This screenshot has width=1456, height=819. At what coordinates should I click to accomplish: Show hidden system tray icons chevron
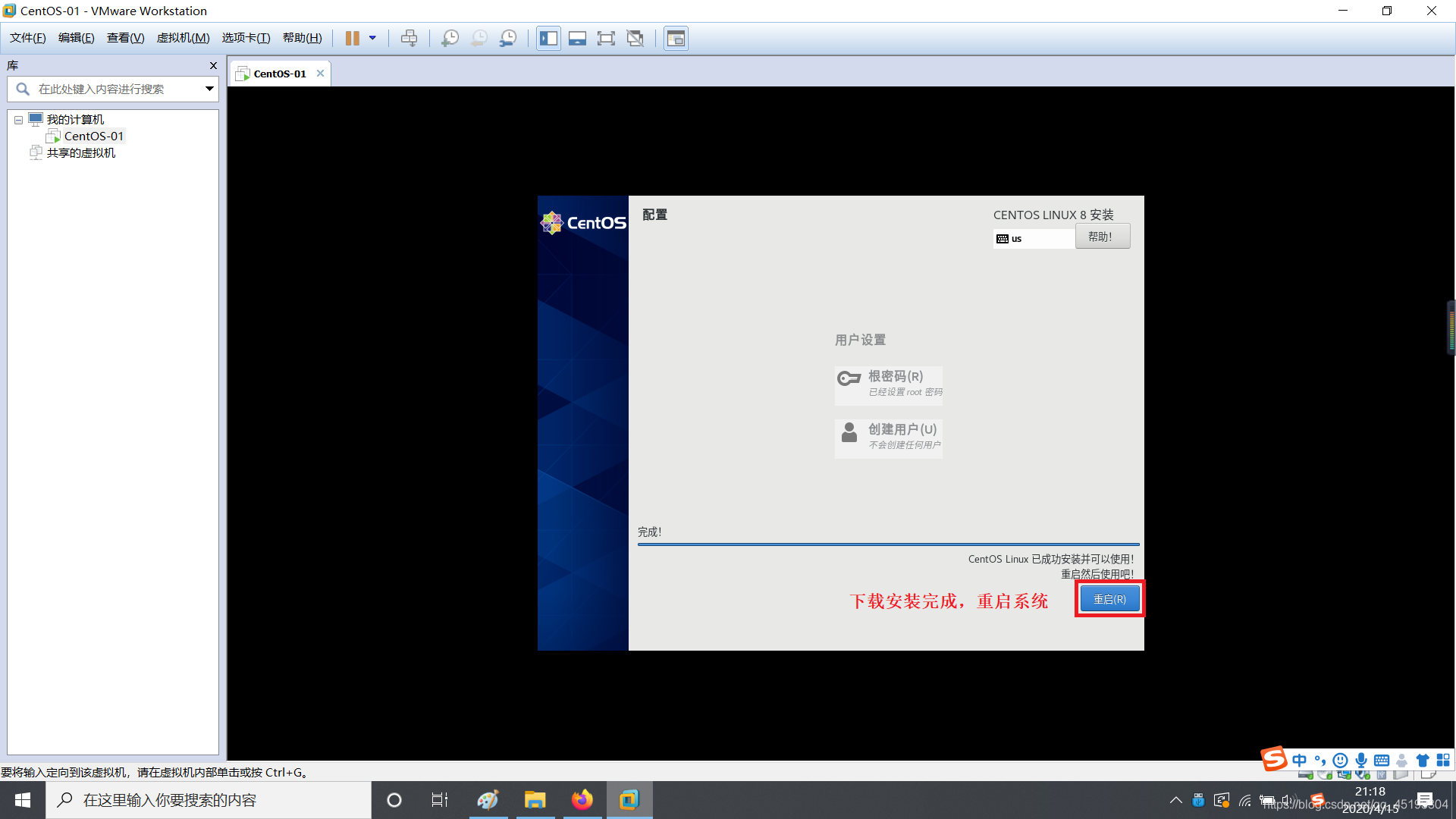[1175, 800]
